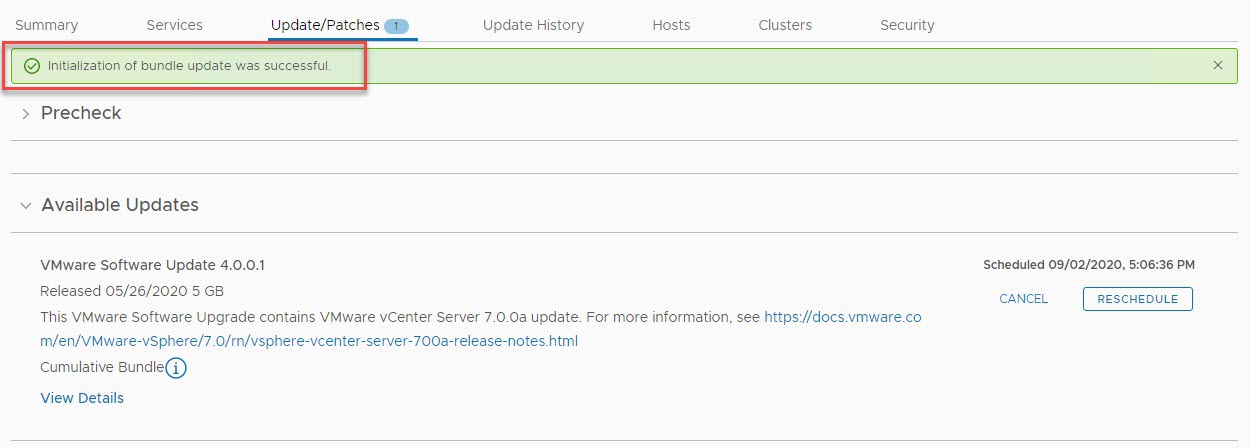Screen dimensions: 1250x448
Task: Open the Security tab
Action: pyautogui.click(x=907, y=25)
